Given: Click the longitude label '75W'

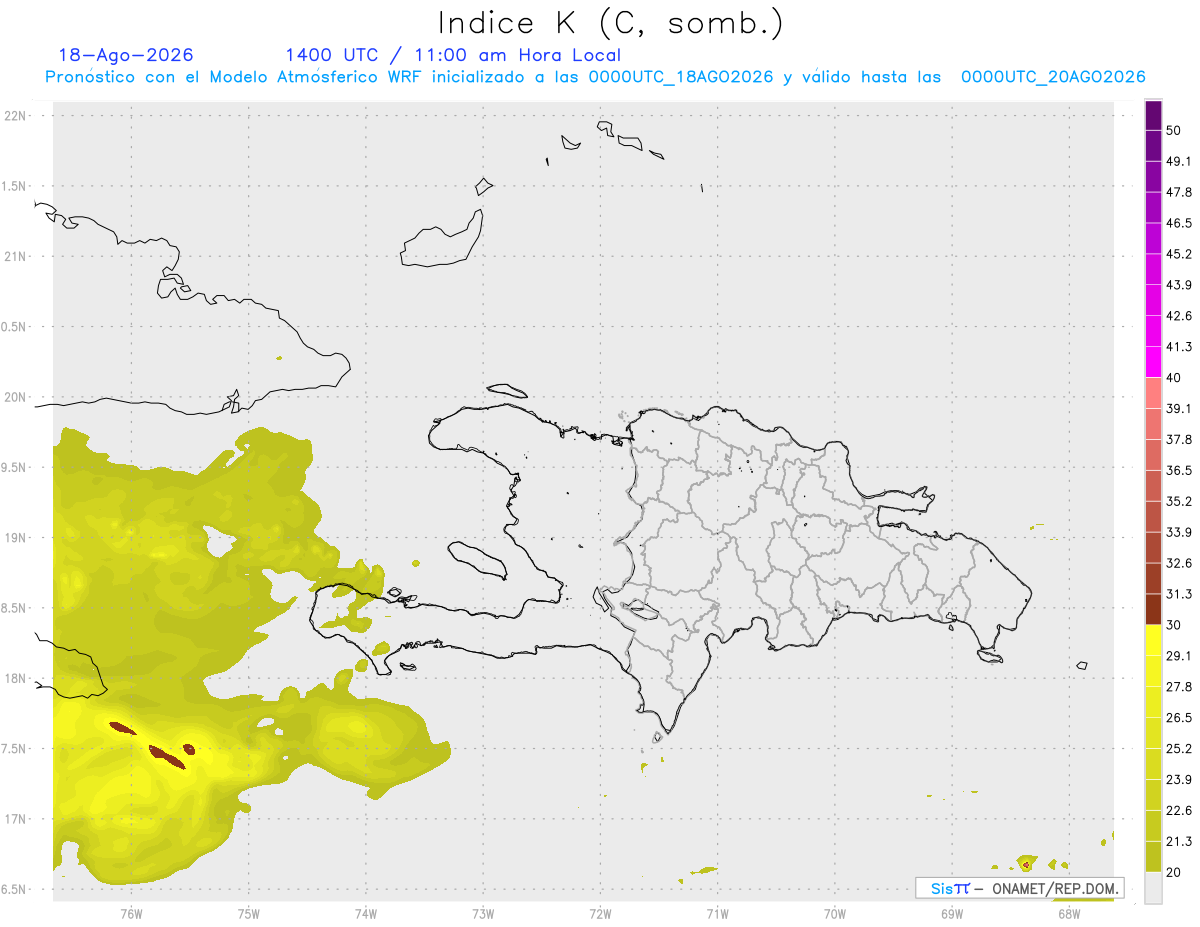Looking at the screenshot, I should [x=249, y=914].
